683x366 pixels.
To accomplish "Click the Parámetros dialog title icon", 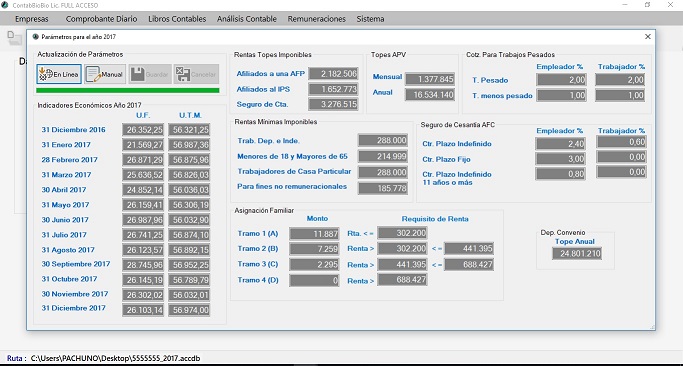I will 36,37.
